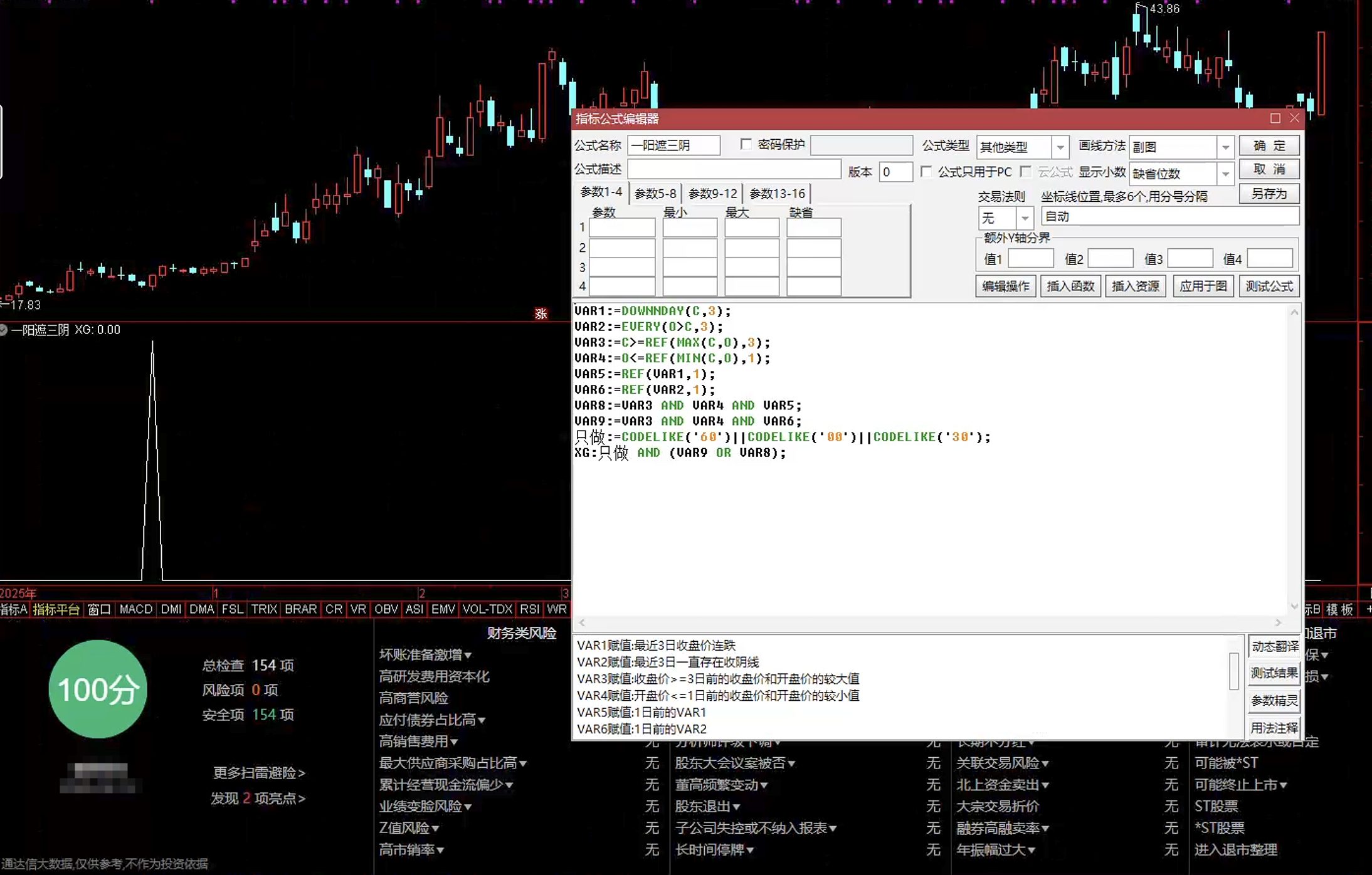Switch to 参数1-4 tab
Screen dimensions: 1372x875
[x=601, y=192]
